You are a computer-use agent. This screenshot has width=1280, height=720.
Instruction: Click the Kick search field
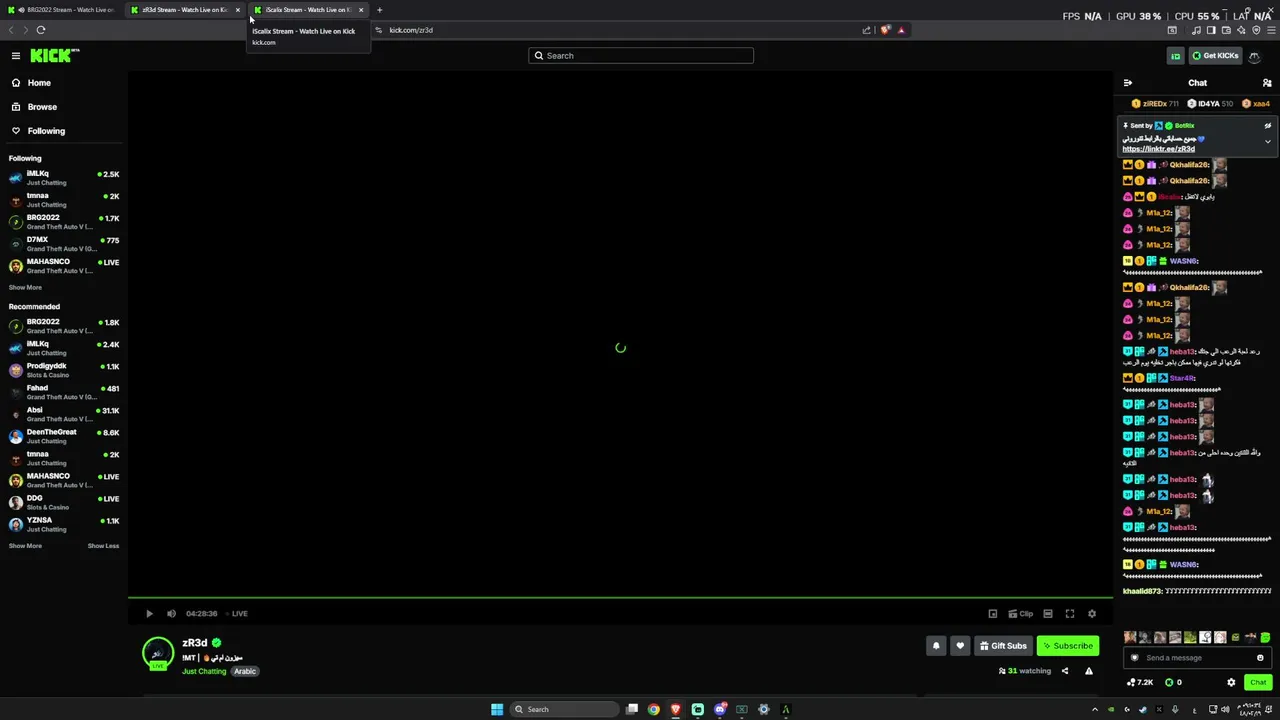point(641,56)
